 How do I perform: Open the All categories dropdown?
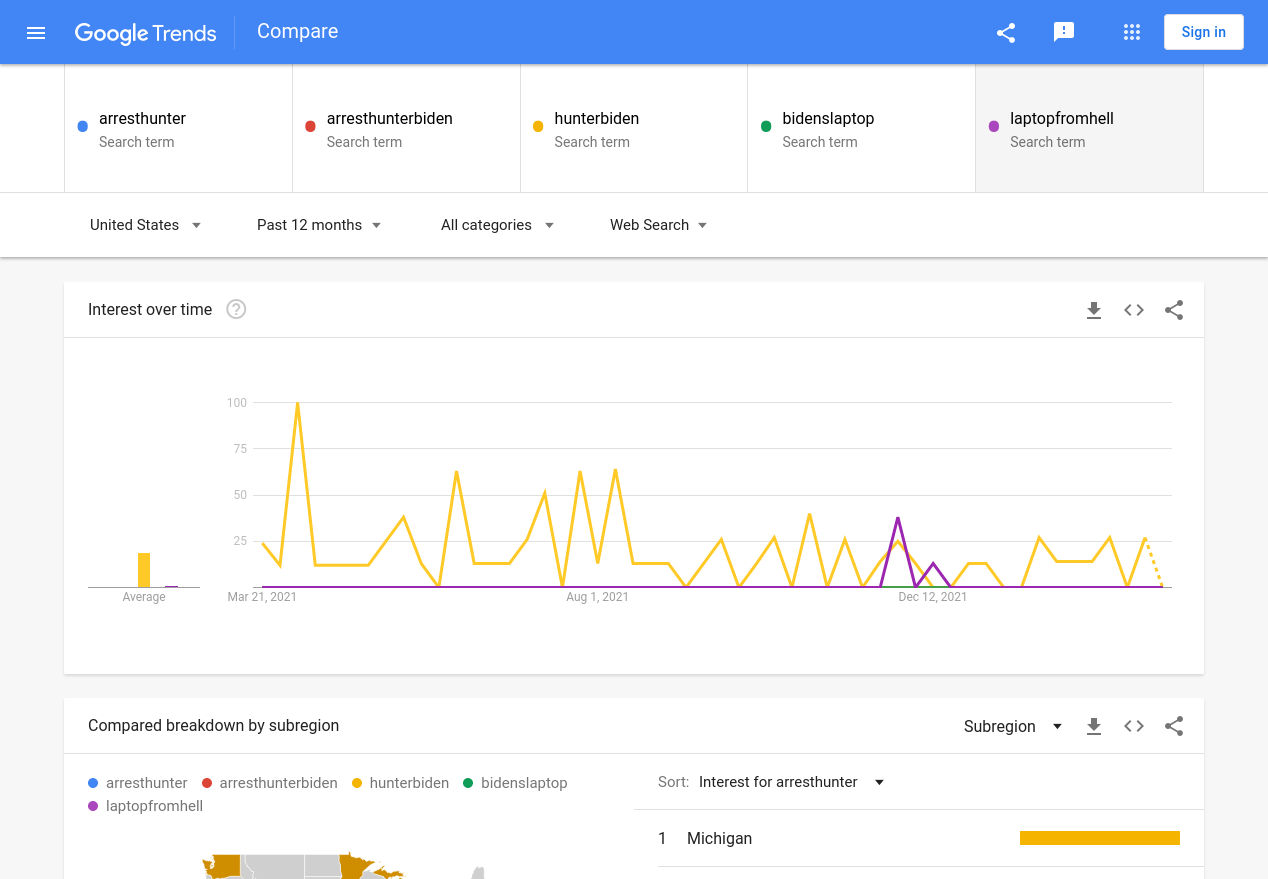point(497,225)
